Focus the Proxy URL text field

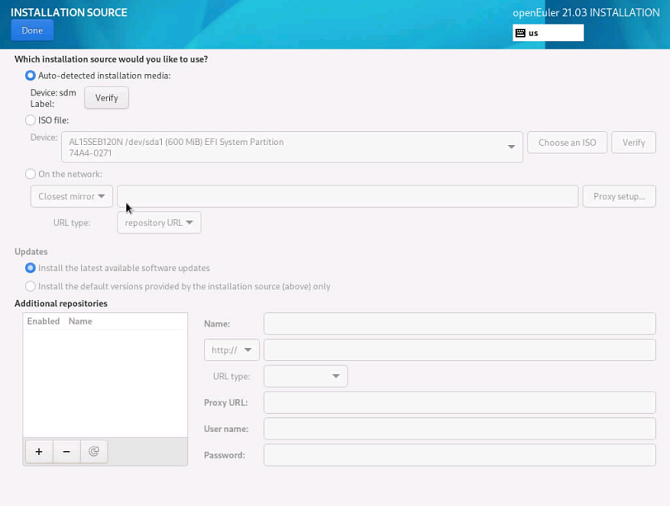tap(459, 402)
